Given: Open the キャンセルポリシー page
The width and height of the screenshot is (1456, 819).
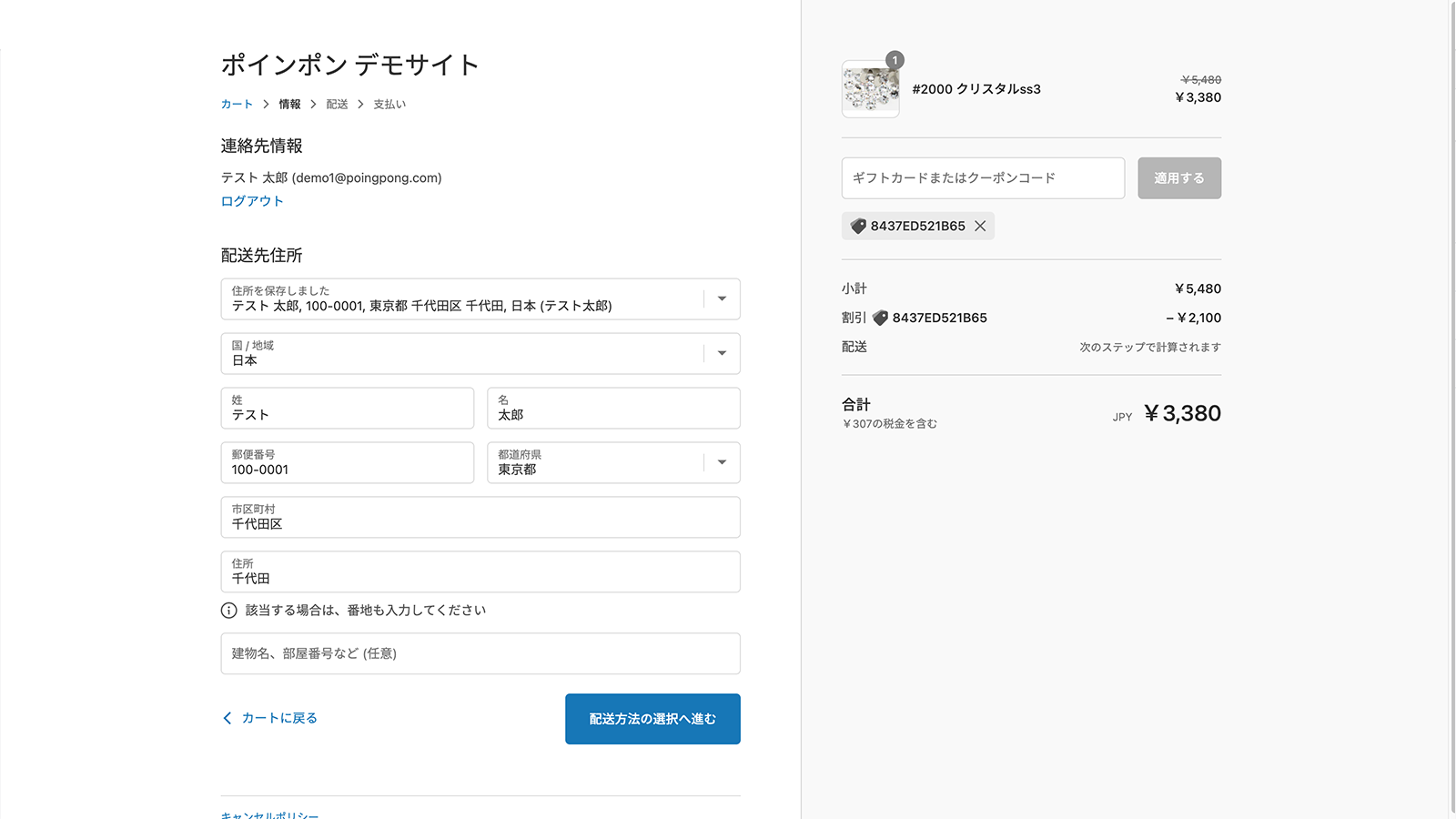Looking at the screenshot, I should click(268, 816).
